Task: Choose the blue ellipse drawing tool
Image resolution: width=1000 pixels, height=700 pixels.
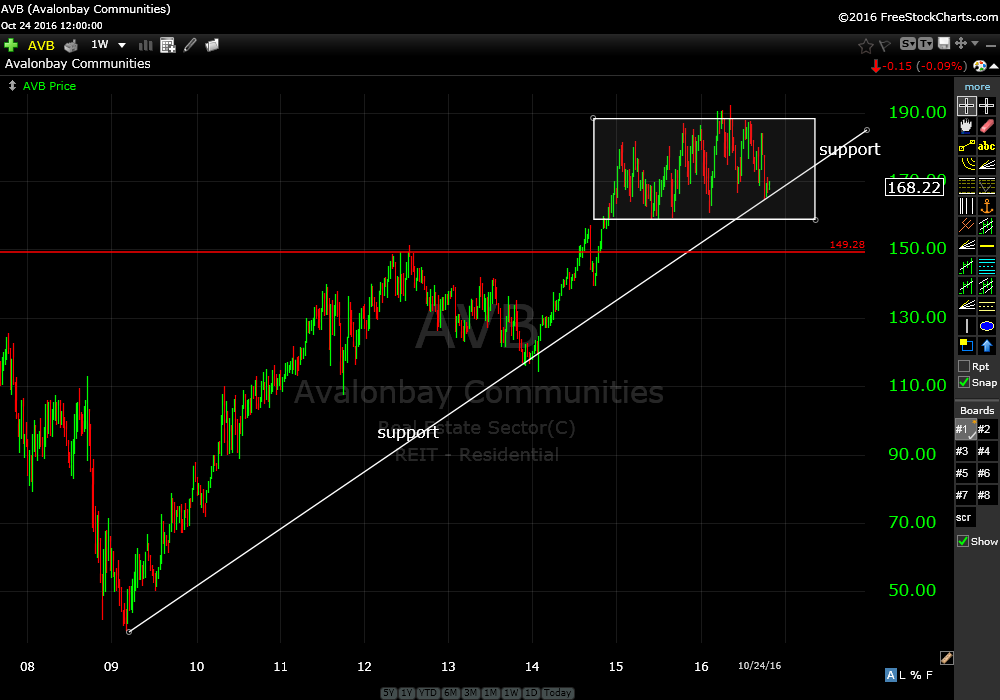Action: [x=987, y=326]
